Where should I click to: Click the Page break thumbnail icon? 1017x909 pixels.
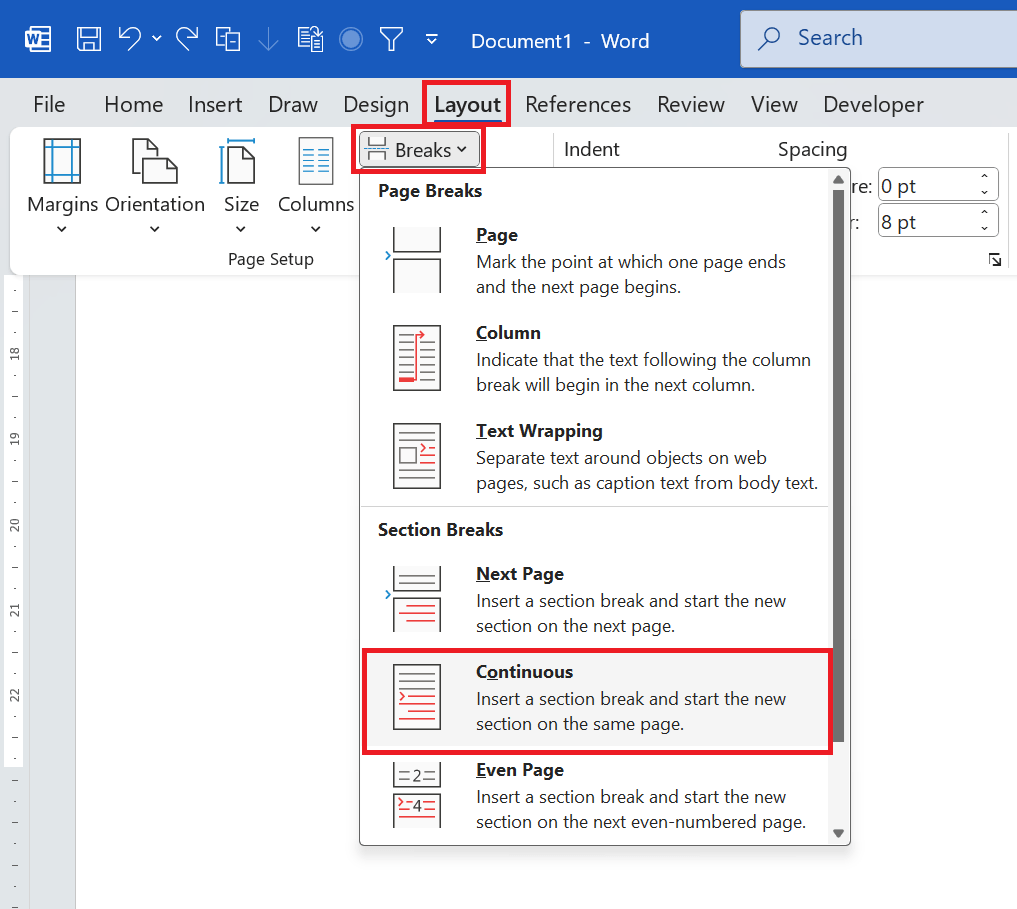click(416, 260)
